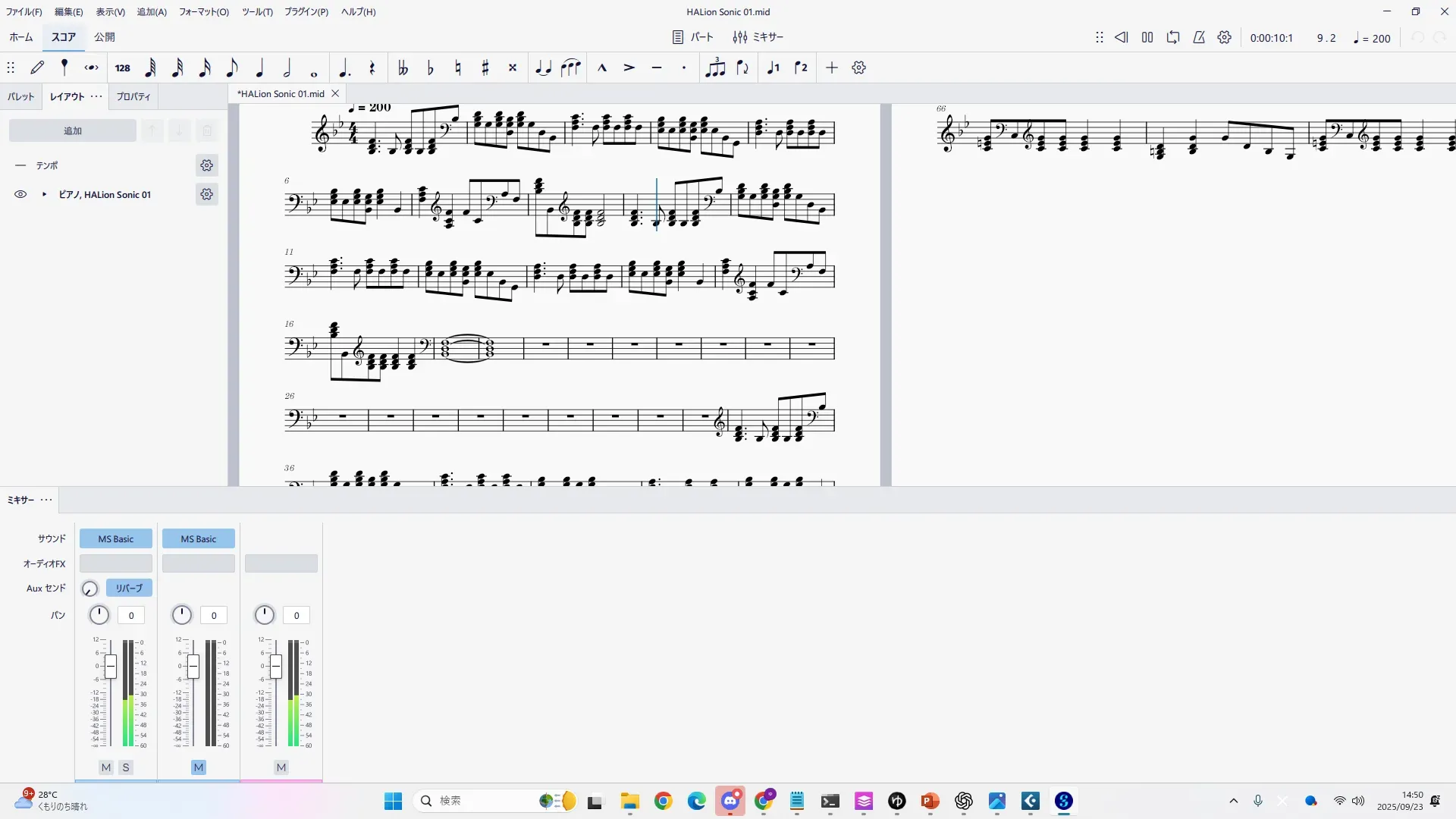Add a tie to the note
Viewport: 1456px width, 819px height.
(x=543, y=68)
